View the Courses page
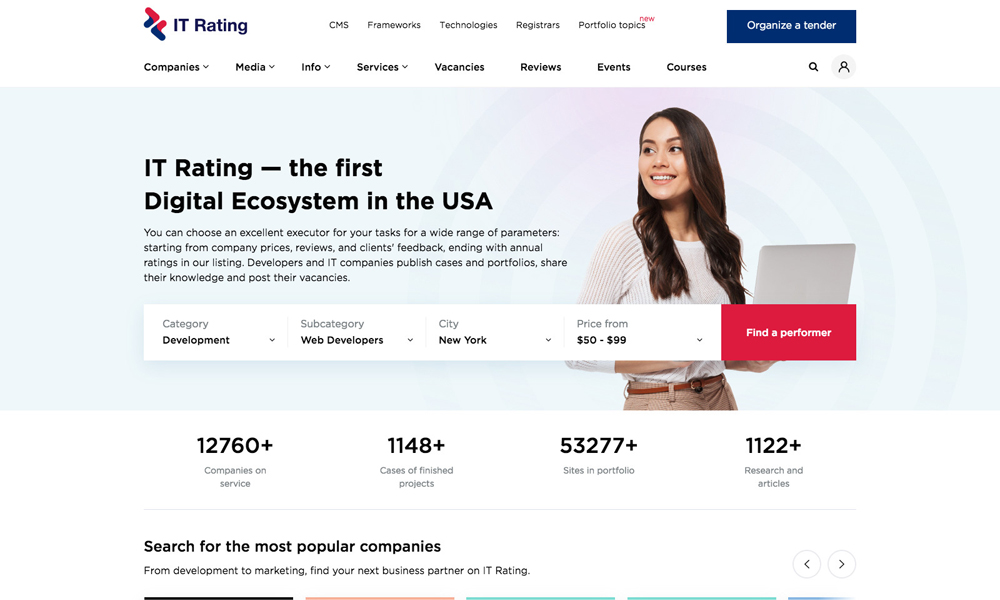Image resolution: width=1000 pixels, height=600 pixels. [x=686, y=67]
